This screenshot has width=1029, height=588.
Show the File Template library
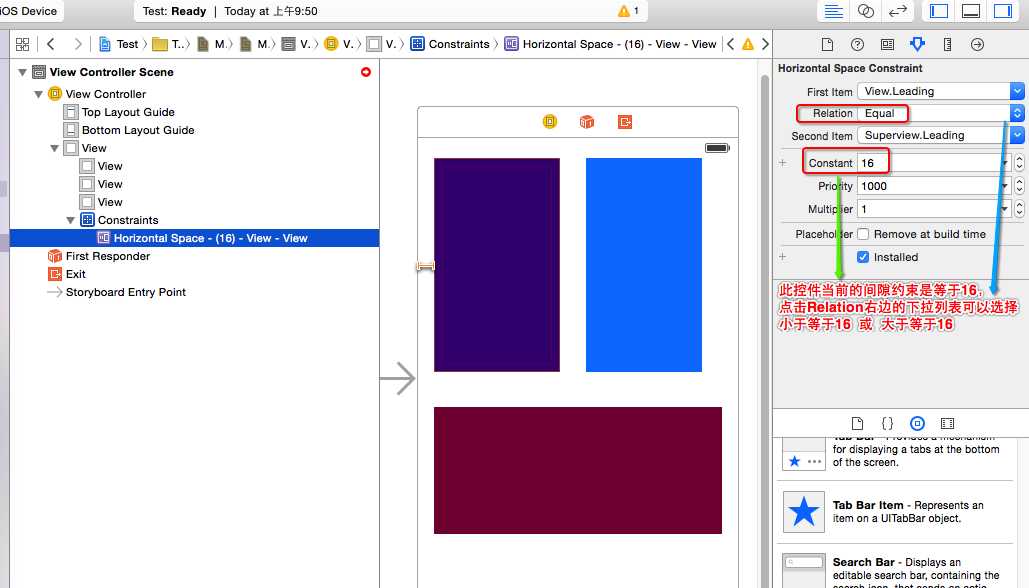pyautogui.click(x=857, y=423)
